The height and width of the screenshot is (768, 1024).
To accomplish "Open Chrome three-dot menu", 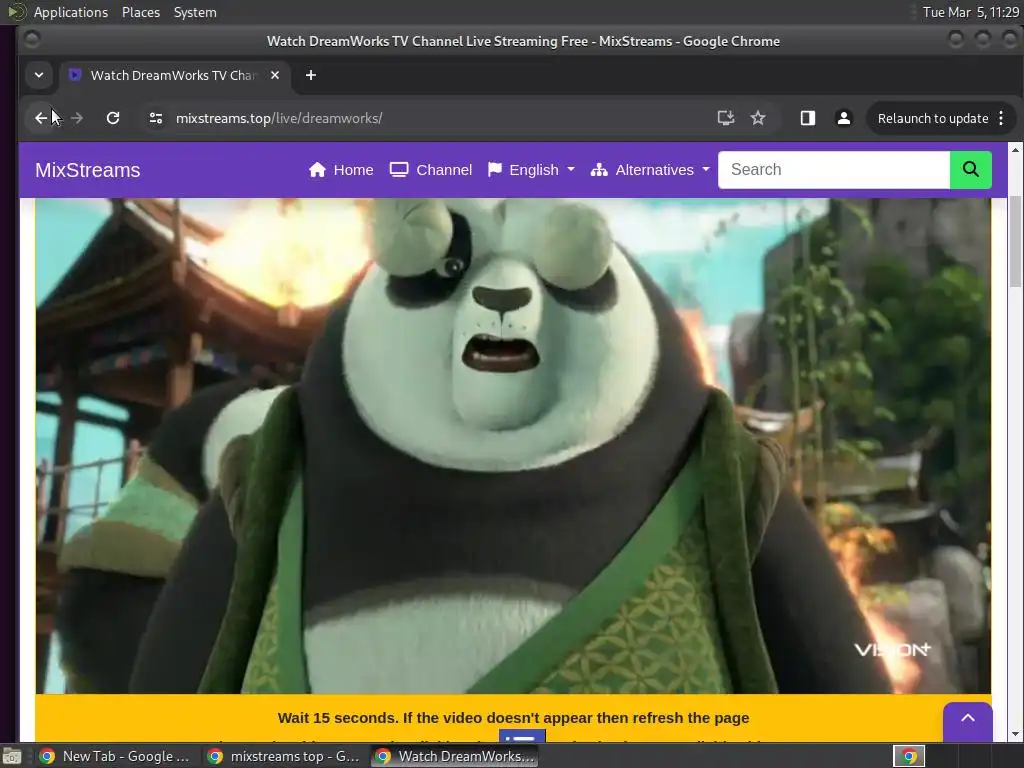I will click(1001, 118).
